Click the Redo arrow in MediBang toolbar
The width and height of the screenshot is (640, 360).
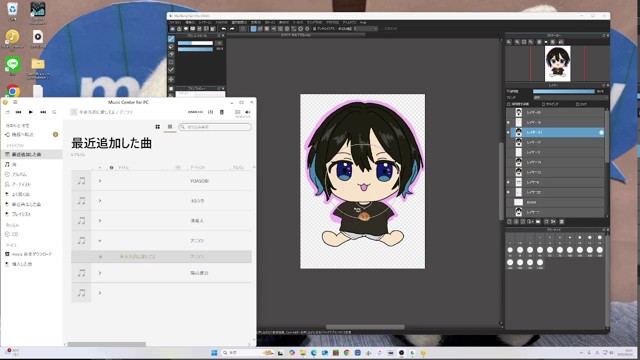232,29
